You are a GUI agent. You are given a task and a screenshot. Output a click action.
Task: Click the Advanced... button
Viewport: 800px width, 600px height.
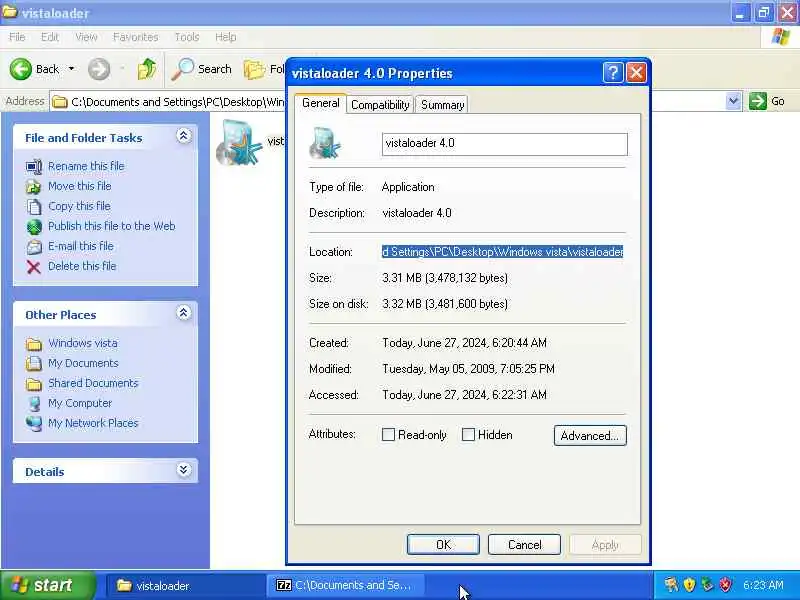coord(590,436)
